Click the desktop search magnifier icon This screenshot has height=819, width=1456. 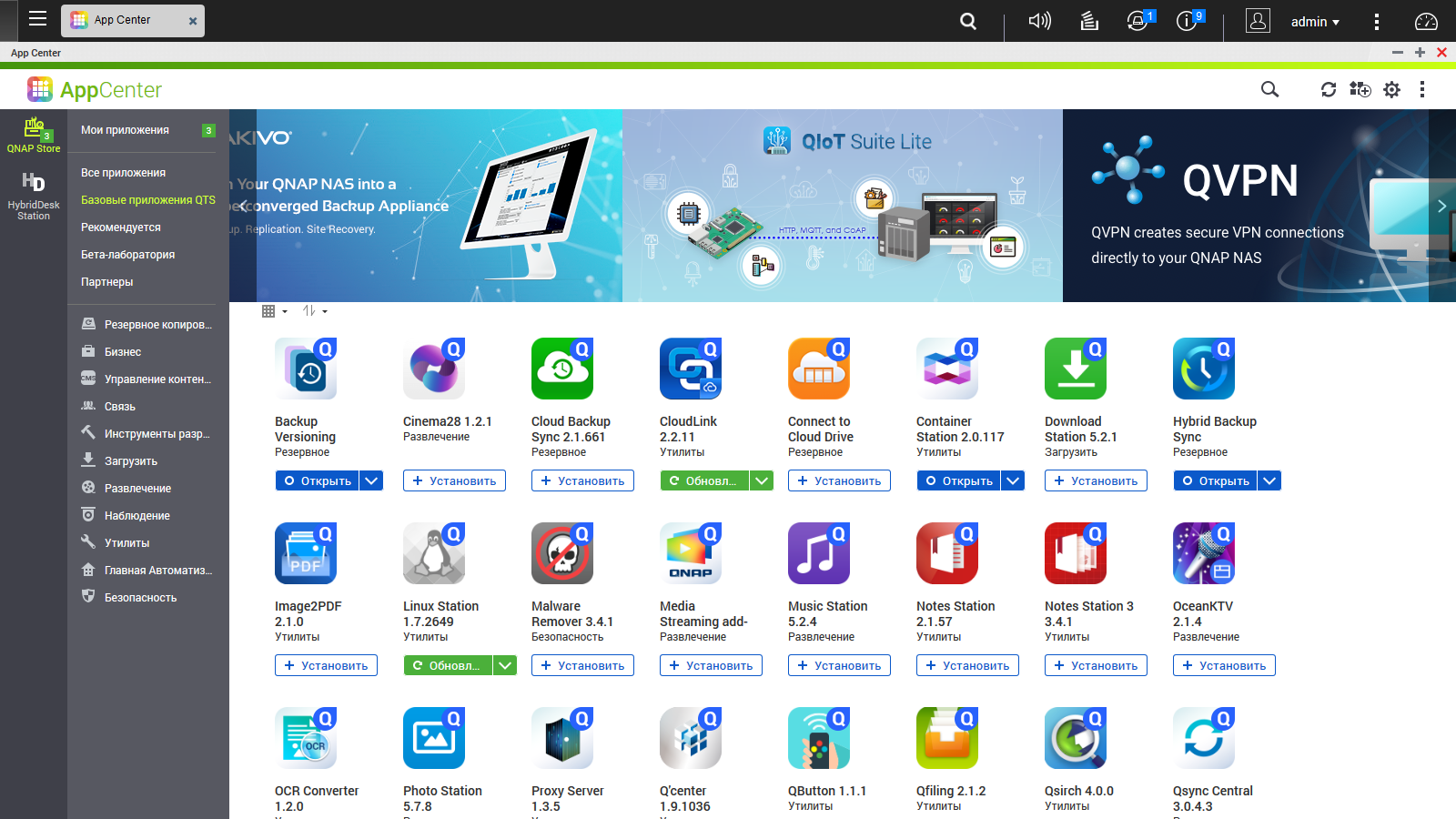click(x=968, y=21)
